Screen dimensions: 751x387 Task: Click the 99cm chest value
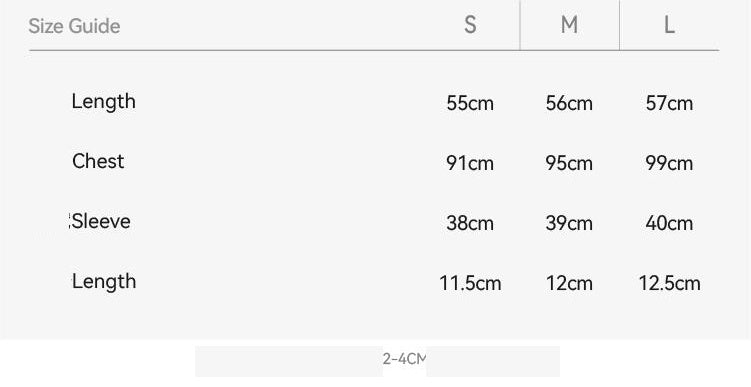coord(669,163)
